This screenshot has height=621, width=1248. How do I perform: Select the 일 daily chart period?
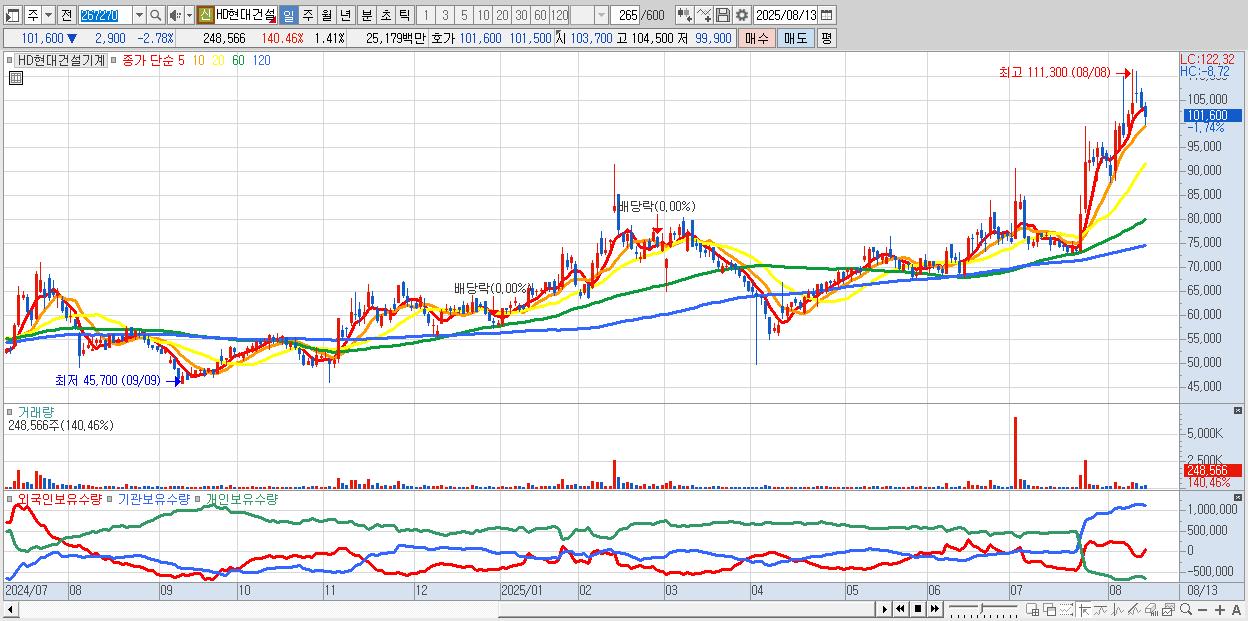tap(288, 15)
